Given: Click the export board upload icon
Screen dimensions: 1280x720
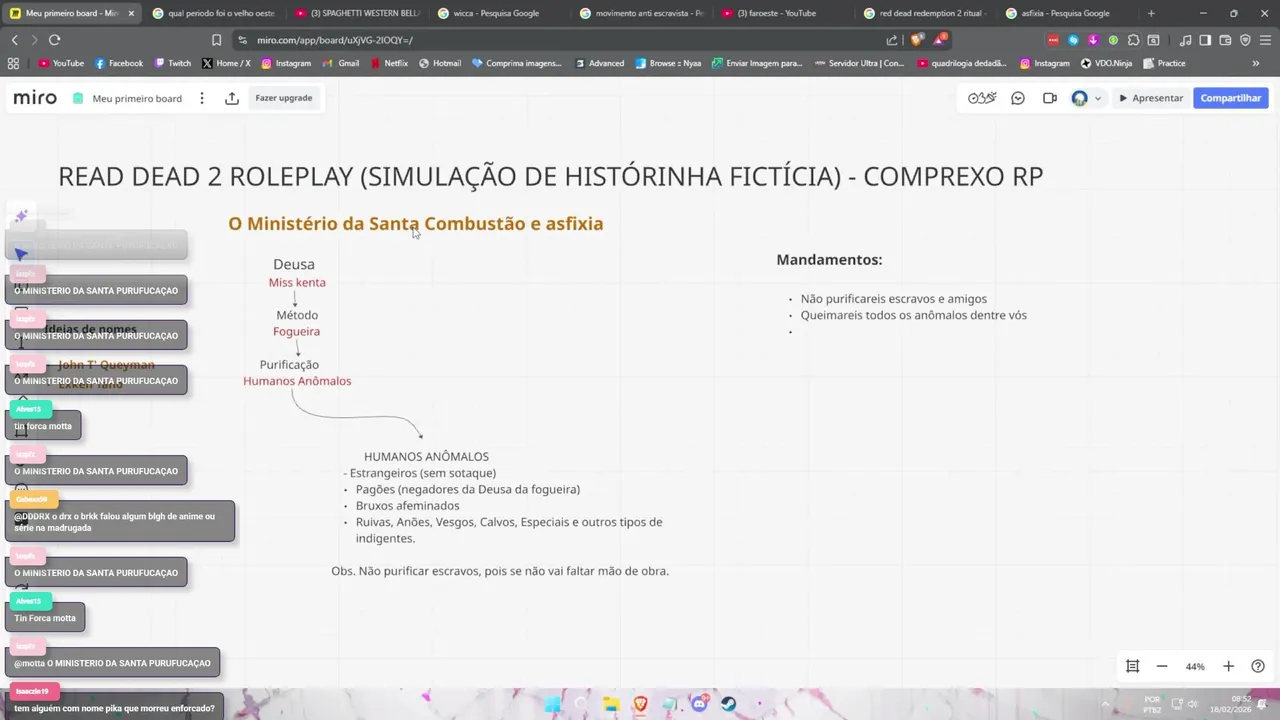Looking at the screenshot, I should tap(232, 98).
